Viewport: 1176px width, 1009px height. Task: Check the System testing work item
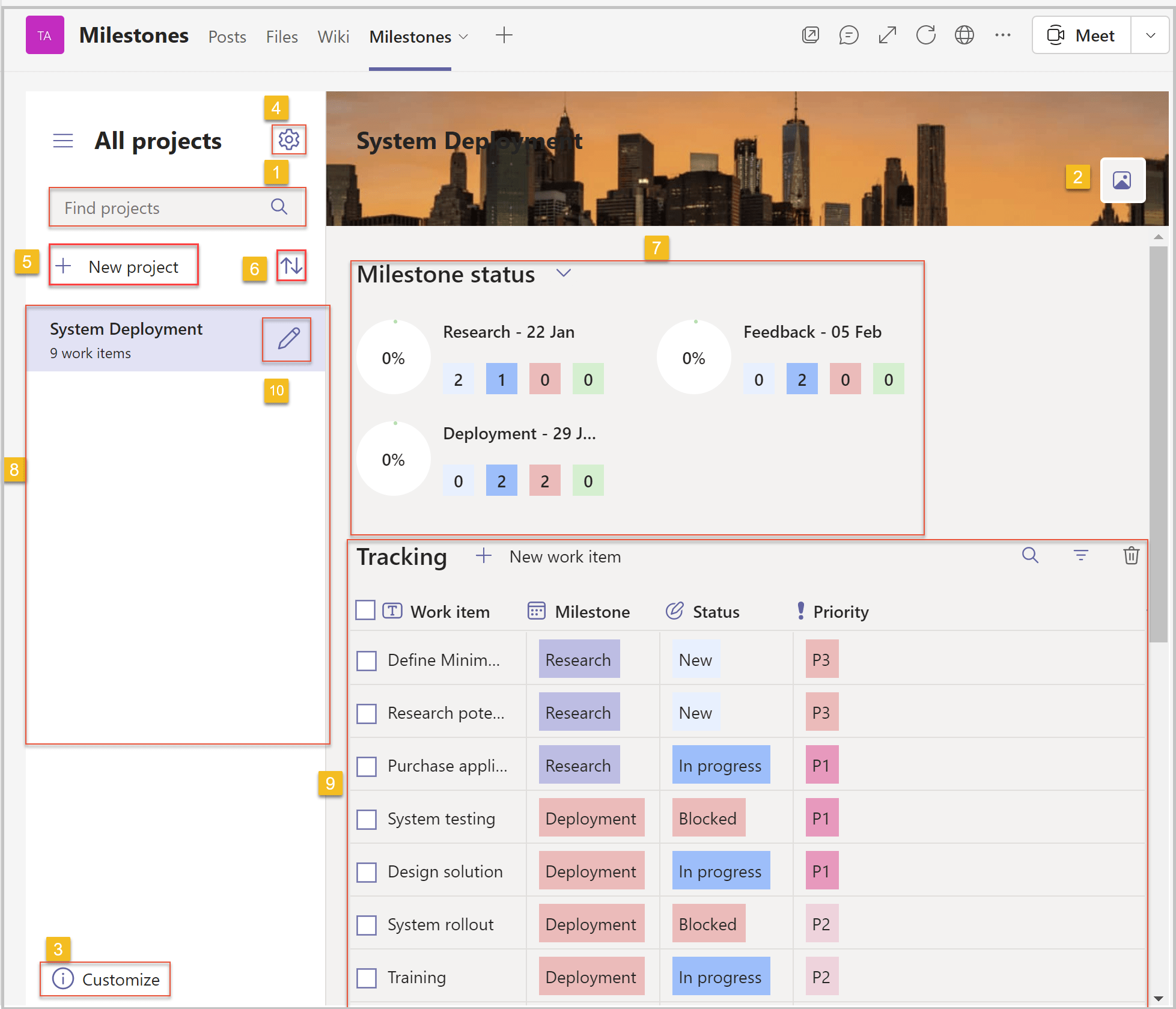(x=366, y=818)
